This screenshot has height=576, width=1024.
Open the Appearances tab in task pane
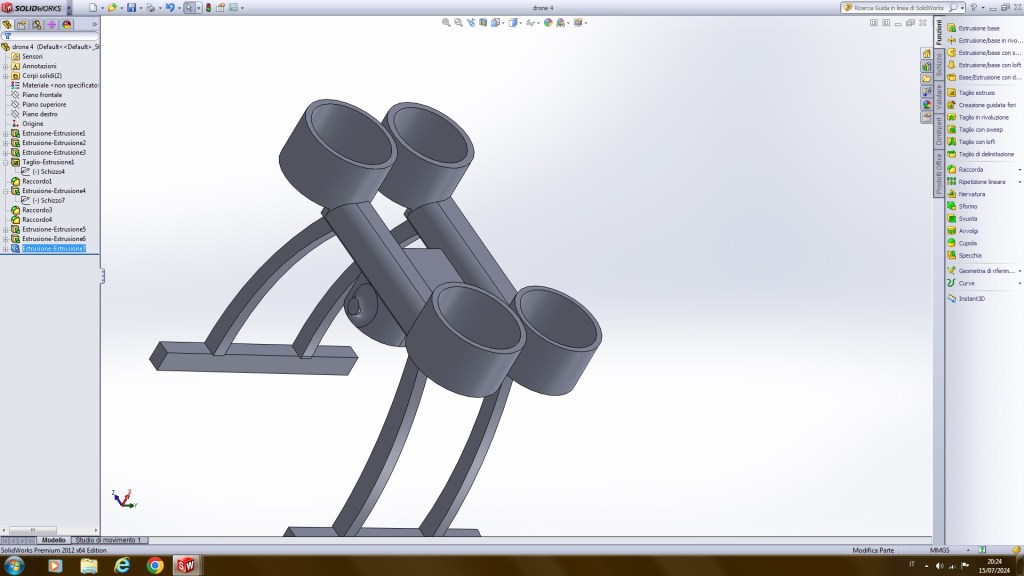[927, 104]
